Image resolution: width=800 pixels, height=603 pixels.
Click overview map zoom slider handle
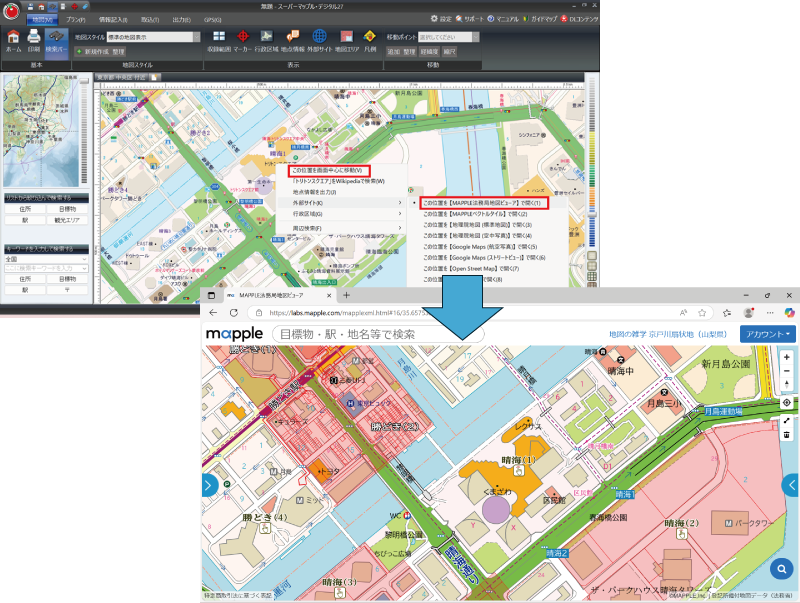[84, 82]
